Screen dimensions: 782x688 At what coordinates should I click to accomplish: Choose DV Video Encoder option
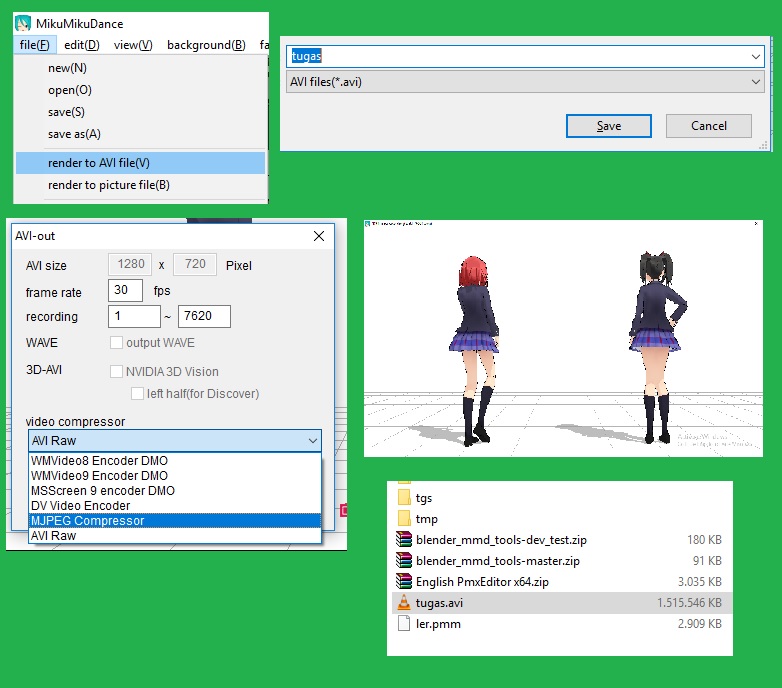click(175, 506)
